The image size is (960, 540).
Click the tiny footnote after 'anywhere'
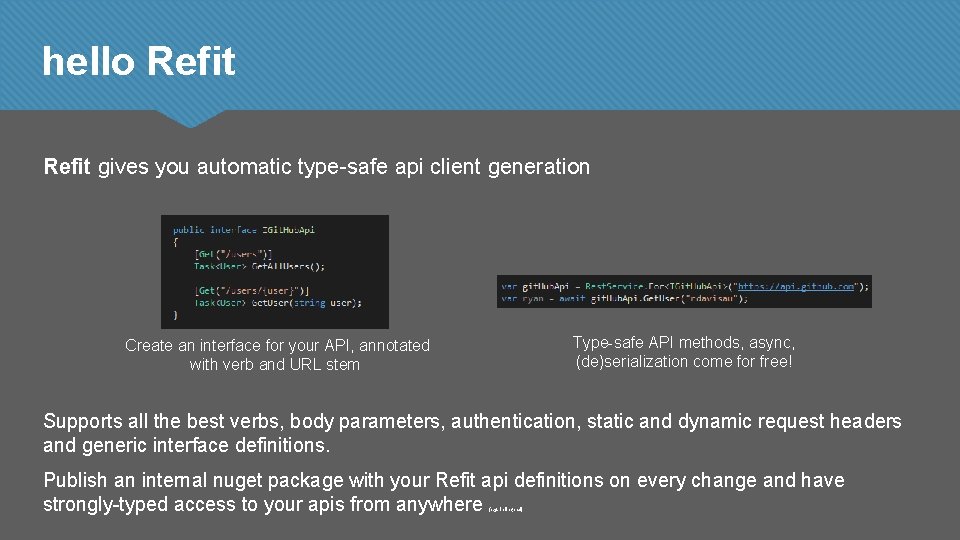505,509
